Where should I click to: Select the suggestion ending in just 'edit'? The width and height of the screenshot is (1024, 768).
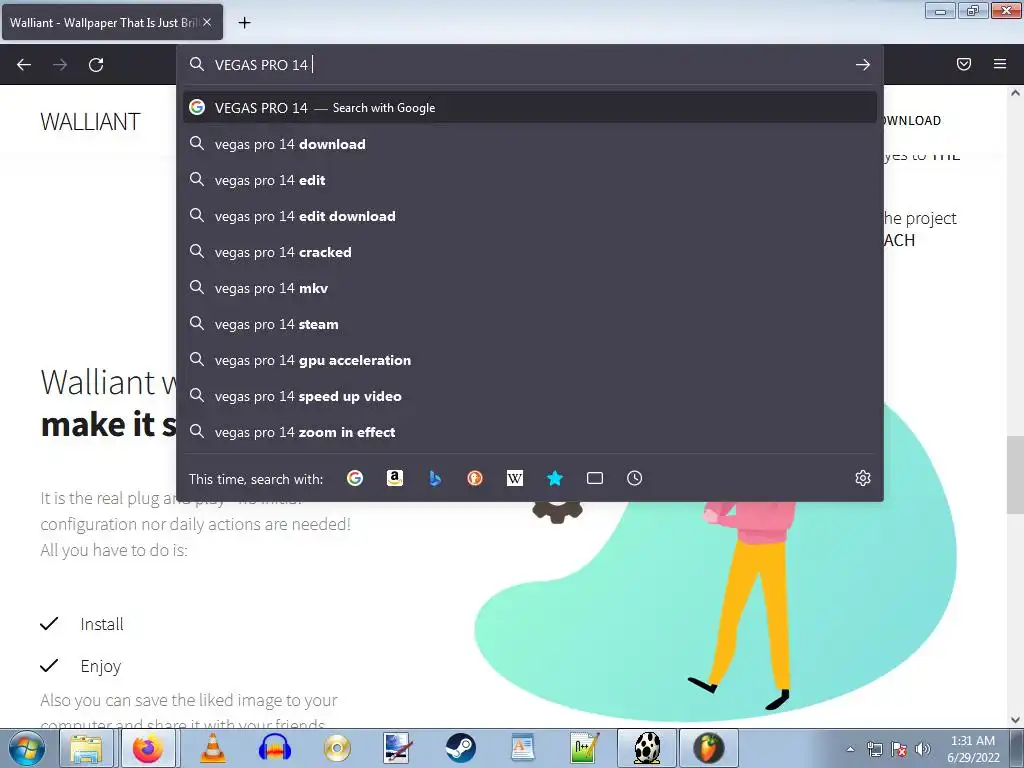point(530,180)
